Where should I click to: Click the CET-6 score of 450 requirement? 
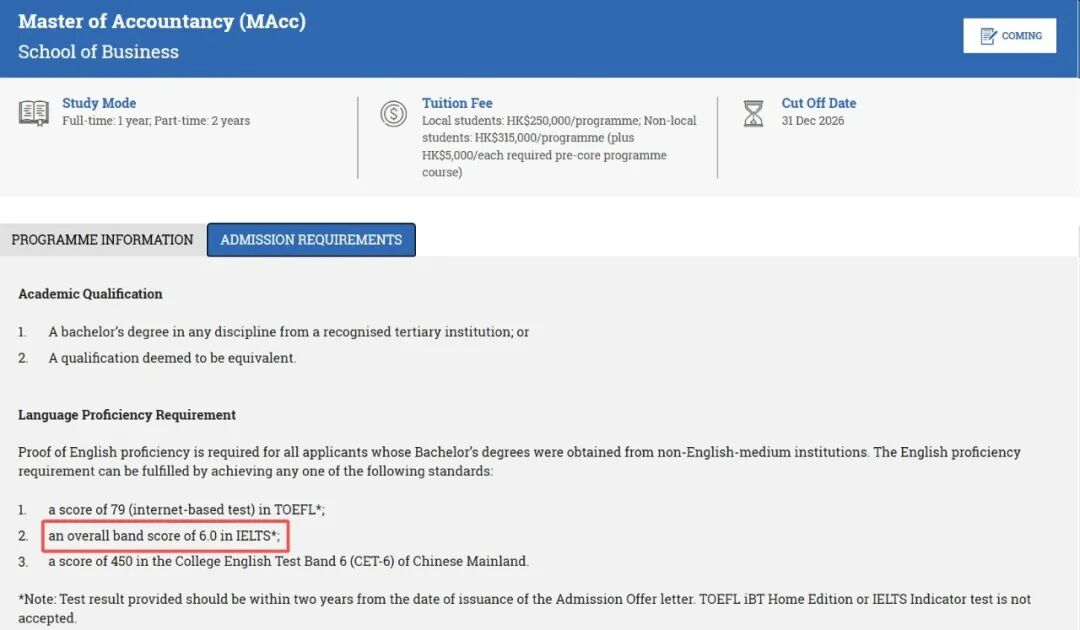(x=289, y=561)
